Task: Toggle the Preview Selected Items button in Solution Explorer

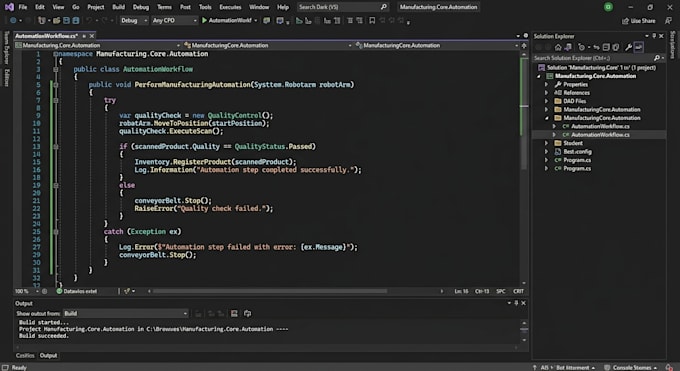Action: coord(638,47)
